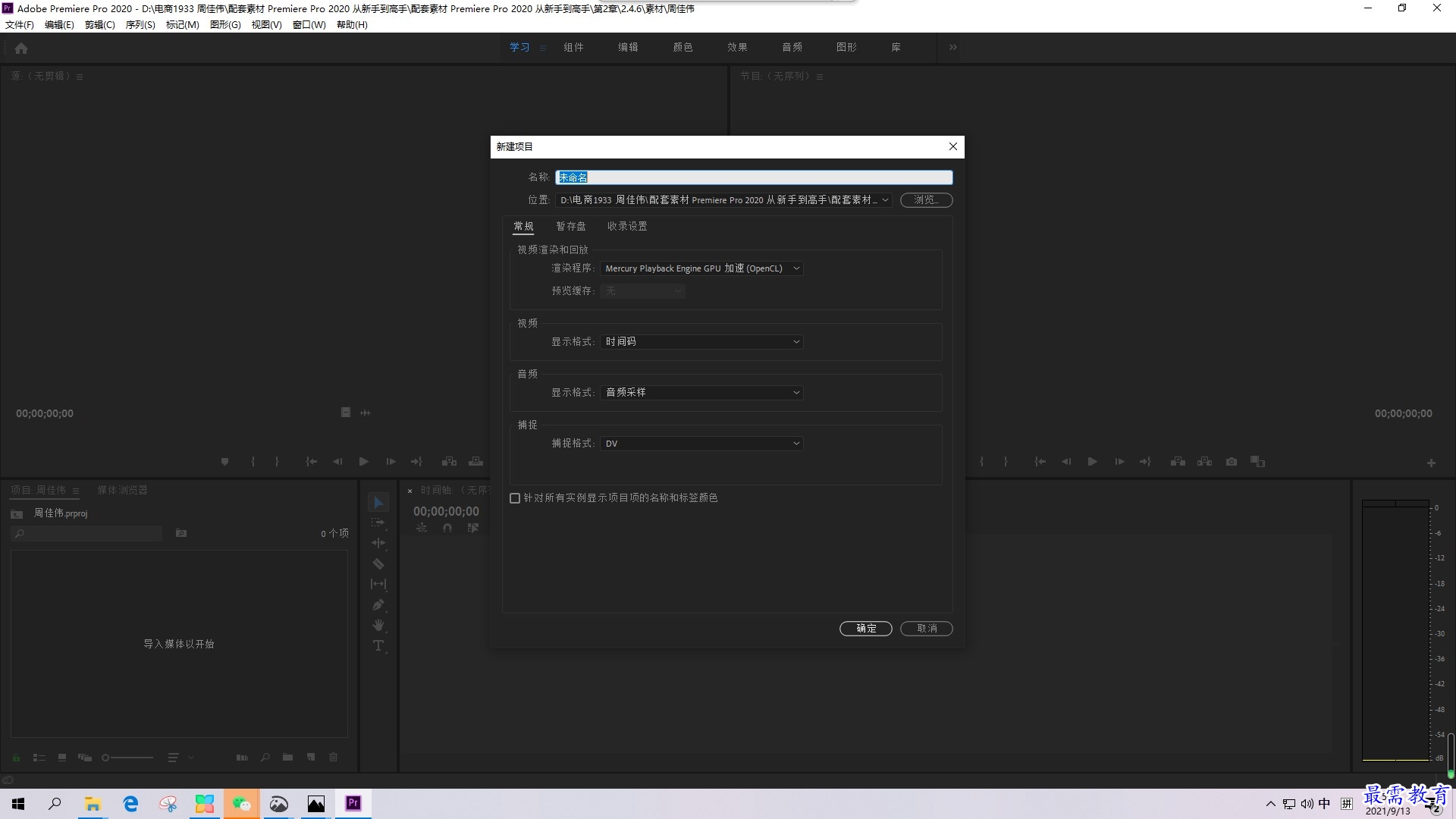This screenshot has width=1456, height=819.
Task: Add marker in Source monitor
Action: pyautogui.click(x=224, y=462)
